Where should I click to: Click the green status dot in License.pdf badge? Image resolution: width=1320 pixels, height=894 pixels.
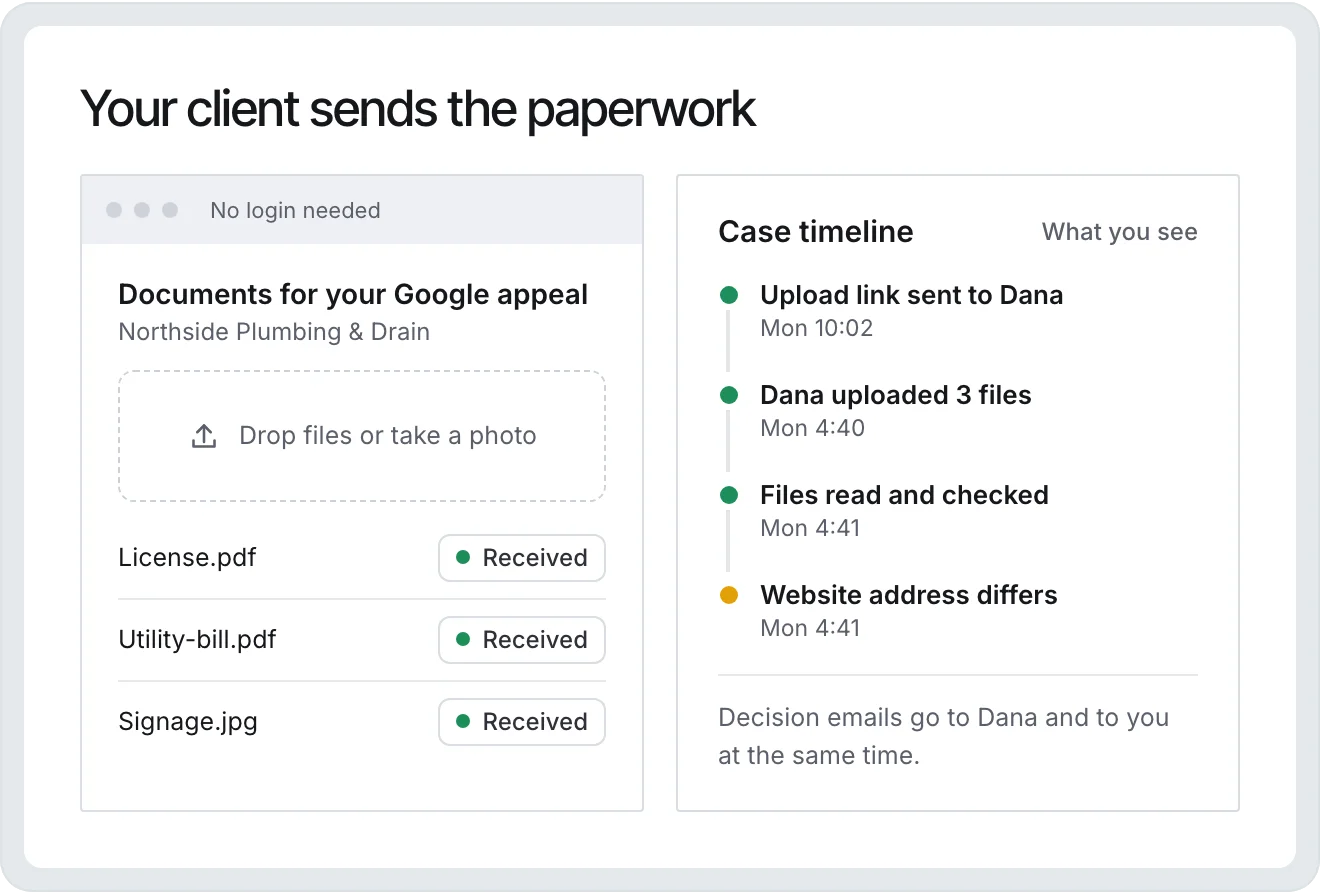463,557
